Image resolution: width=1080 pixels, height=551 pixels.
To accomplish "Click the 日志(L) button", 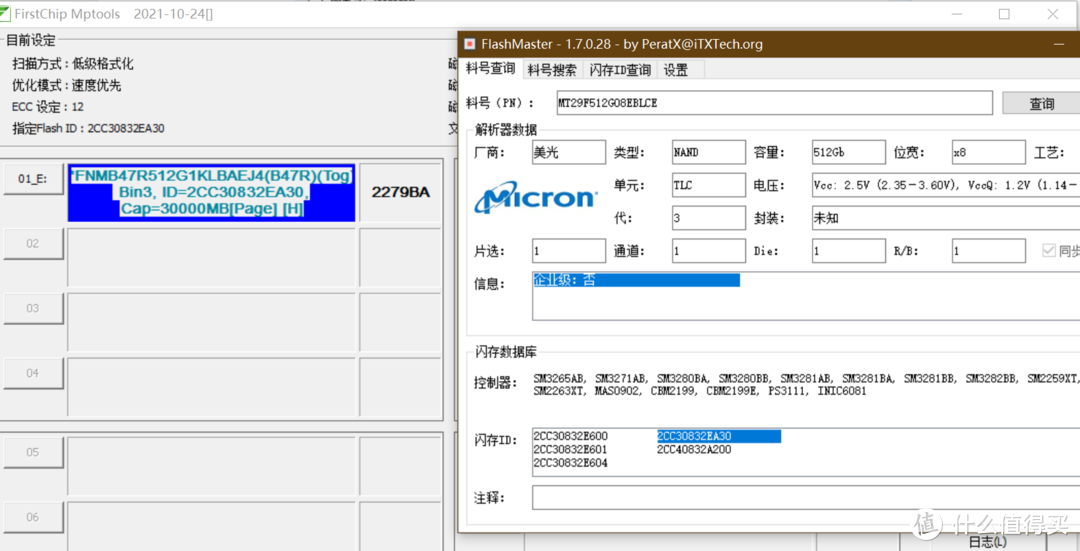I will 988,542.
